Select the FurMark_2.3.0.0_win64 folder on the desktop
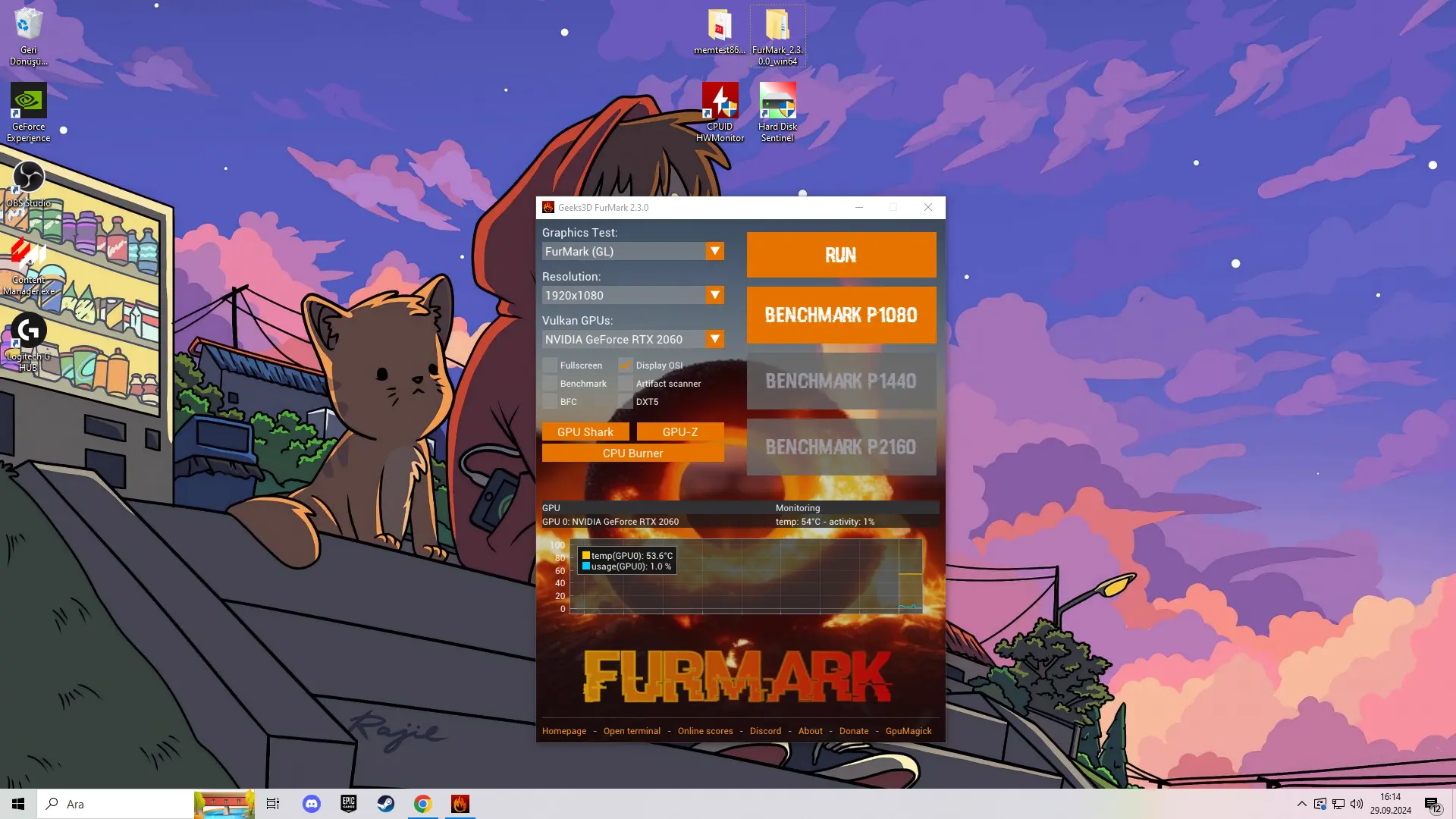The height and width of the screenshot is (819, 1456). click(777, 36)
